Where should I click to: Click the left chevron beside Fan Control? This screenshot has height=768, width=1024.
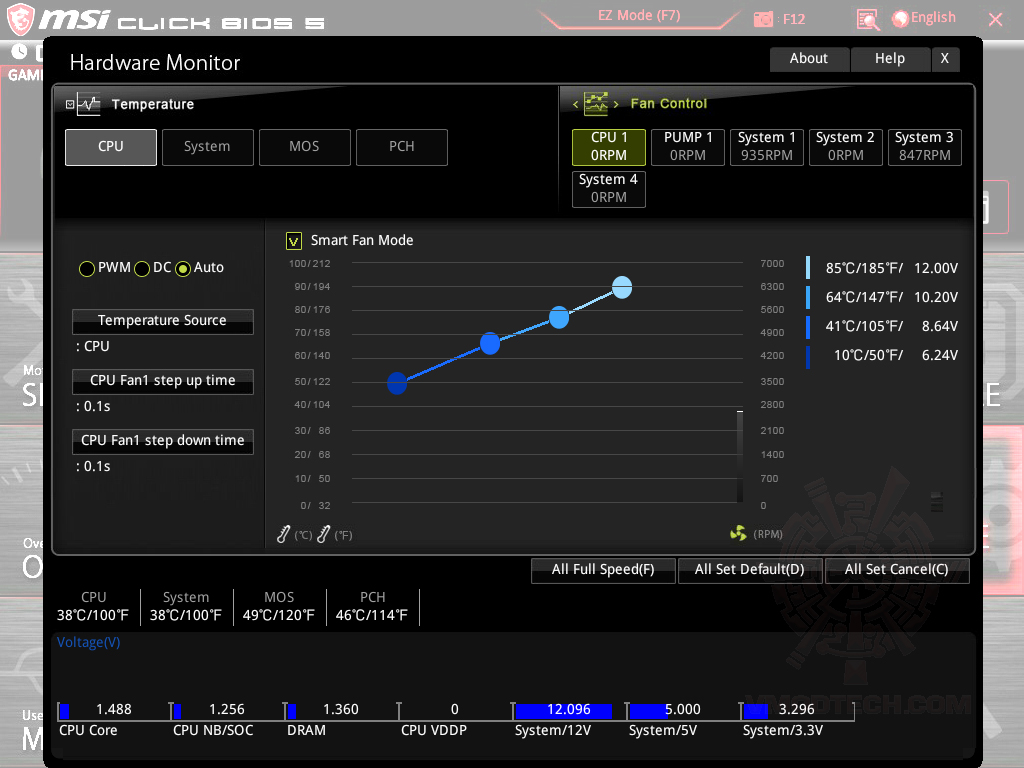575,103
